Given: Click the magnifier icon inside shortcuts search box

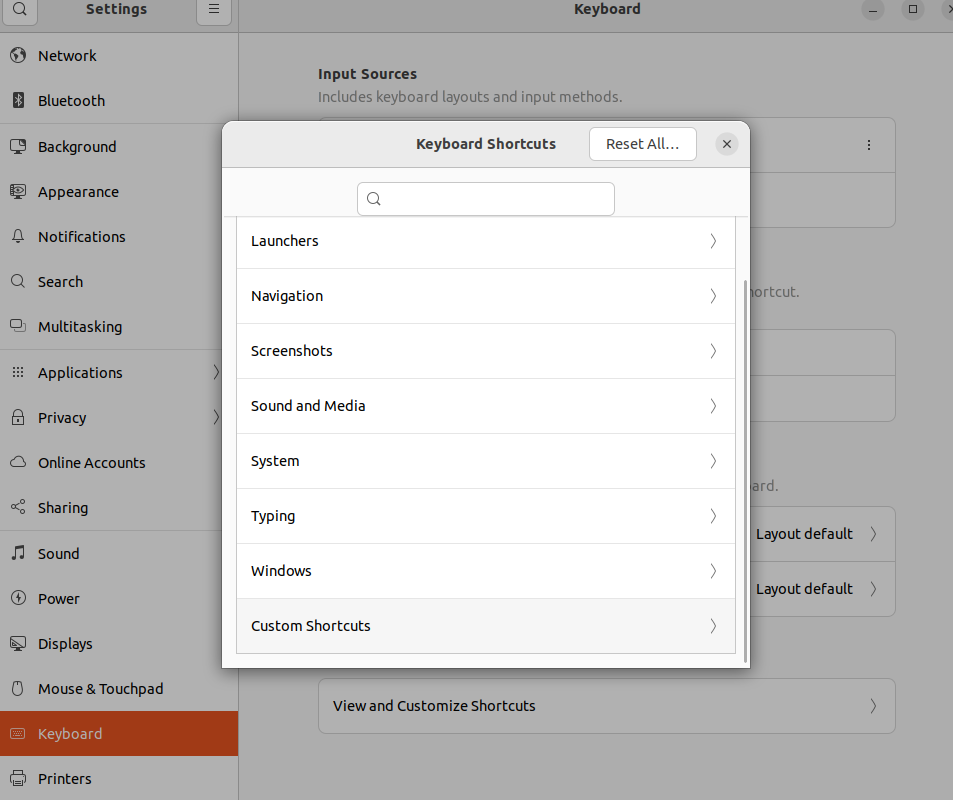Looking at the screenshot, I should [374, 199].
